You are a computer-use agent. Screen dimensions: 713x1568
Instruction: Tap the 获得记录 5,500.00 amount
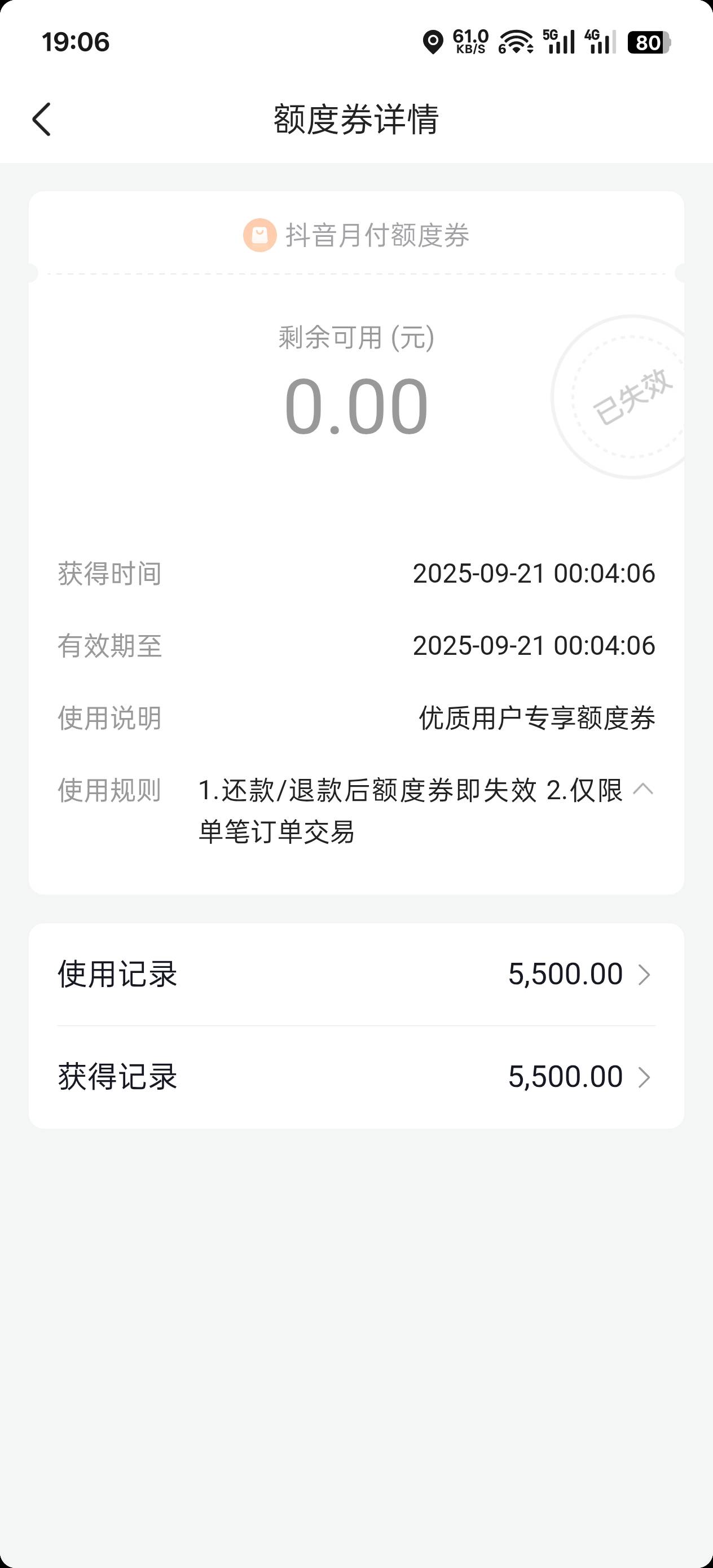click(x=565, y=1077)
